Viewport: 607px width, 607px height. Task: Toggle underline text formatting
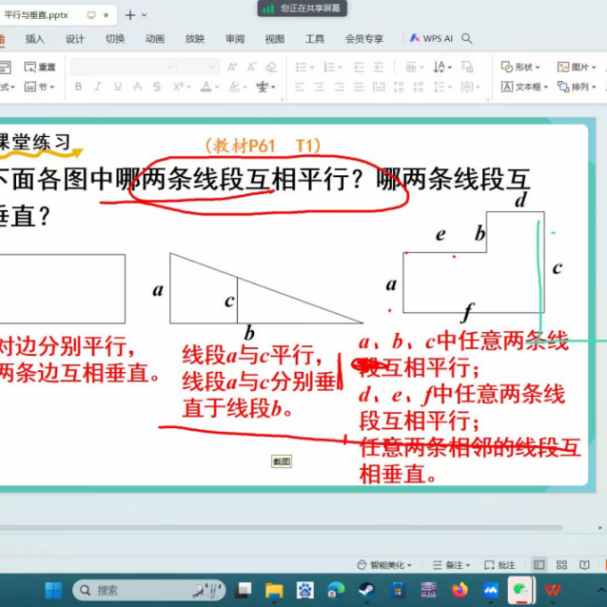[116, 87]
